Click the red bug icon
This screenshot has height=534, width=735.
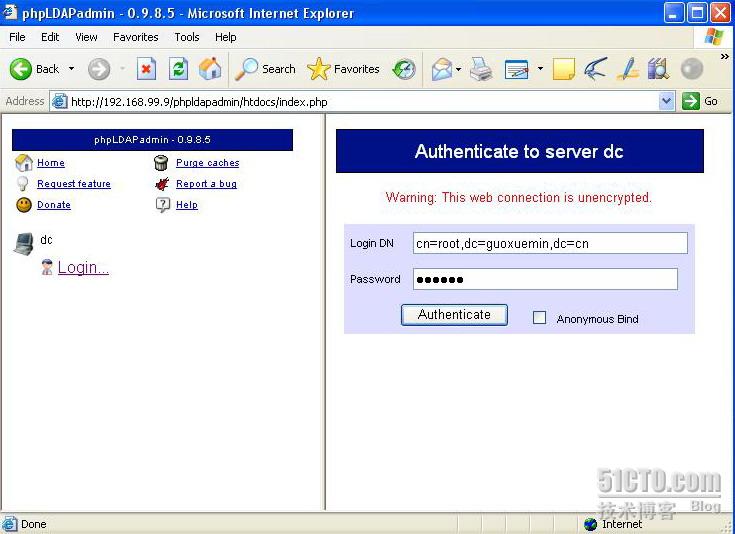162,184
